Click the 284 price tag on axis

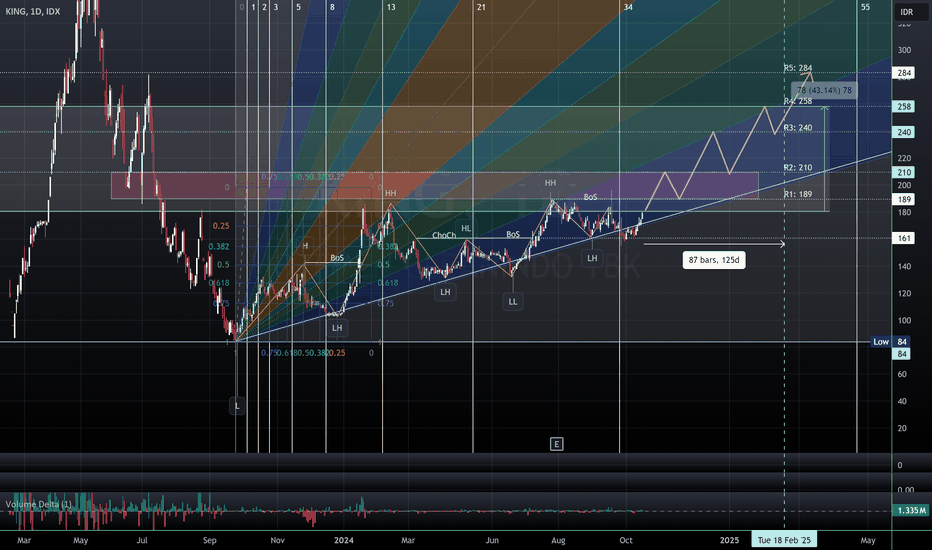[x=904, y=73]
